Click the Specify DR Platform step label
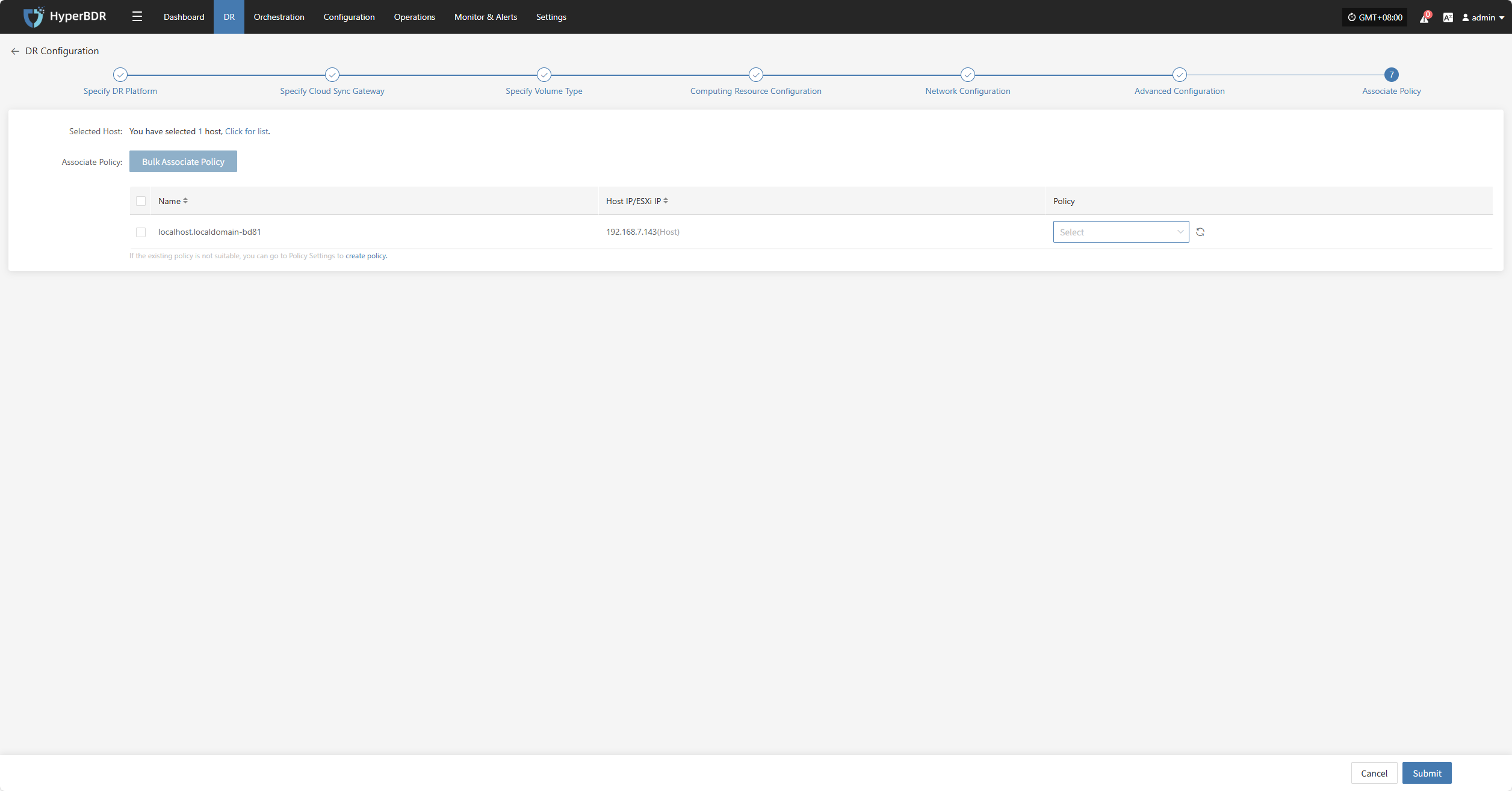1512x791 pixels. click(x=120, y=91)
